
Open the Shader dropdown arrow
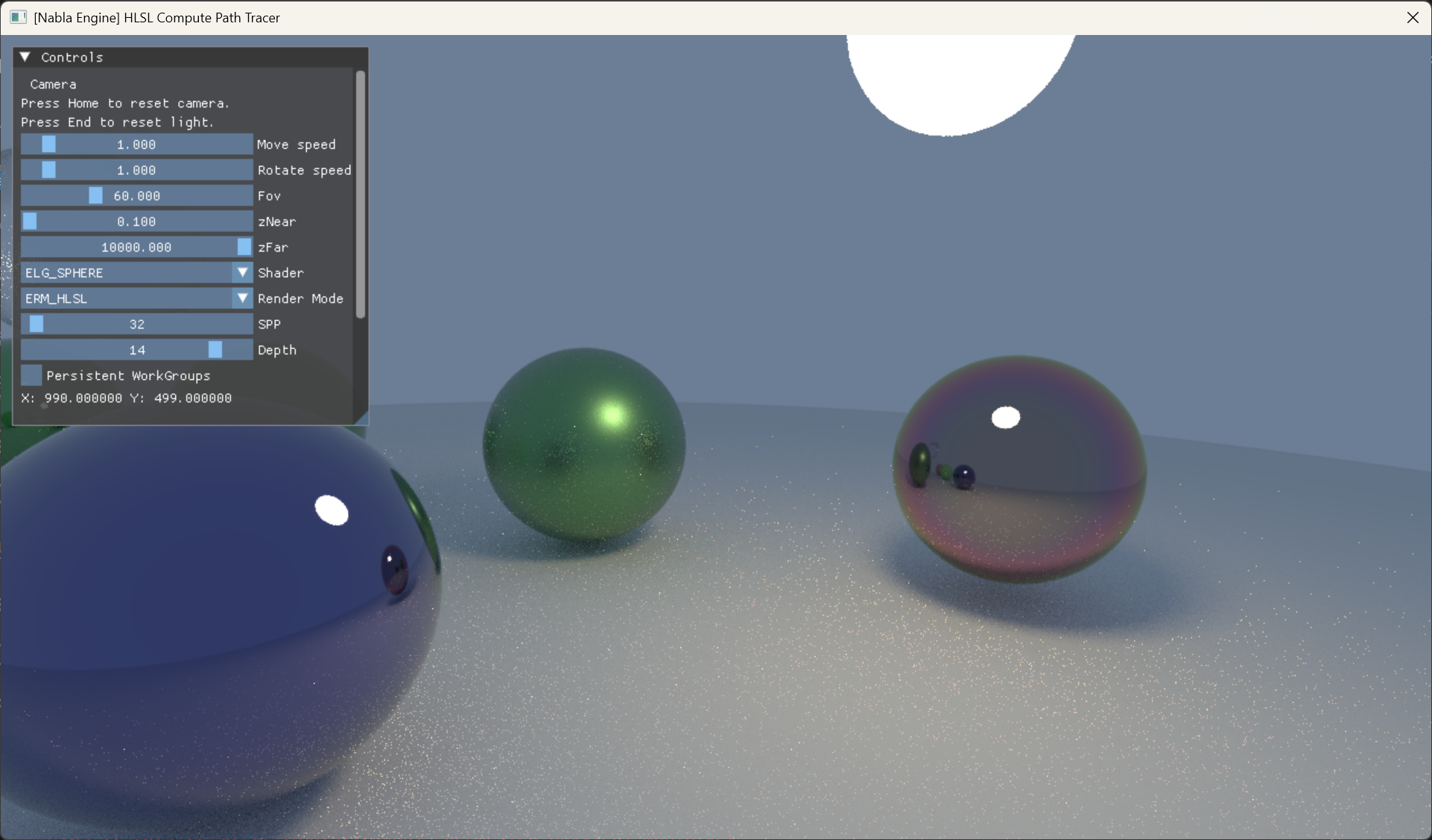click(x=242, y=273)
